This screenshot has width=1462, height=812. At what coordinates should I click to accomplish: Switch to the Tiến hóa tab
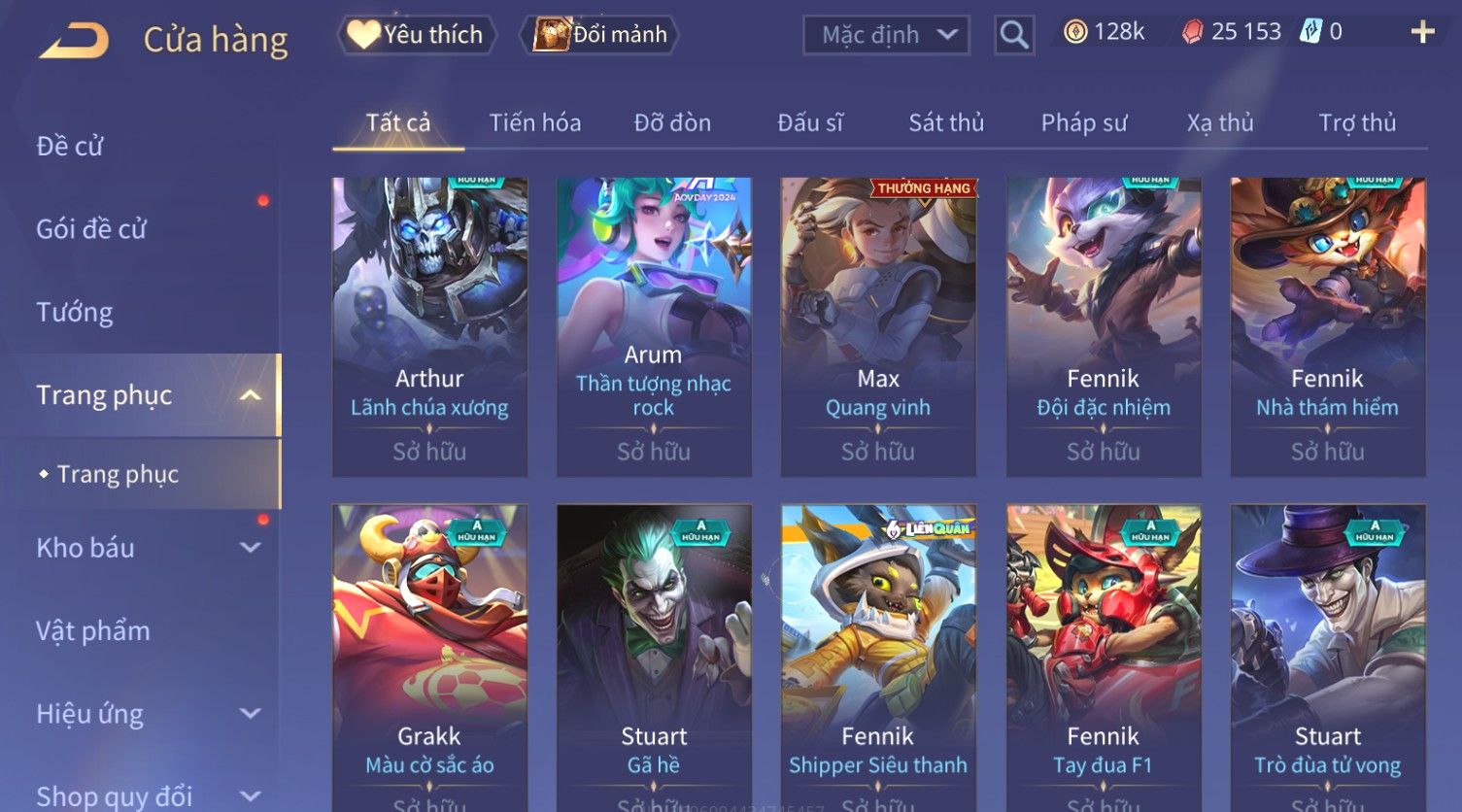coord(534,123)
